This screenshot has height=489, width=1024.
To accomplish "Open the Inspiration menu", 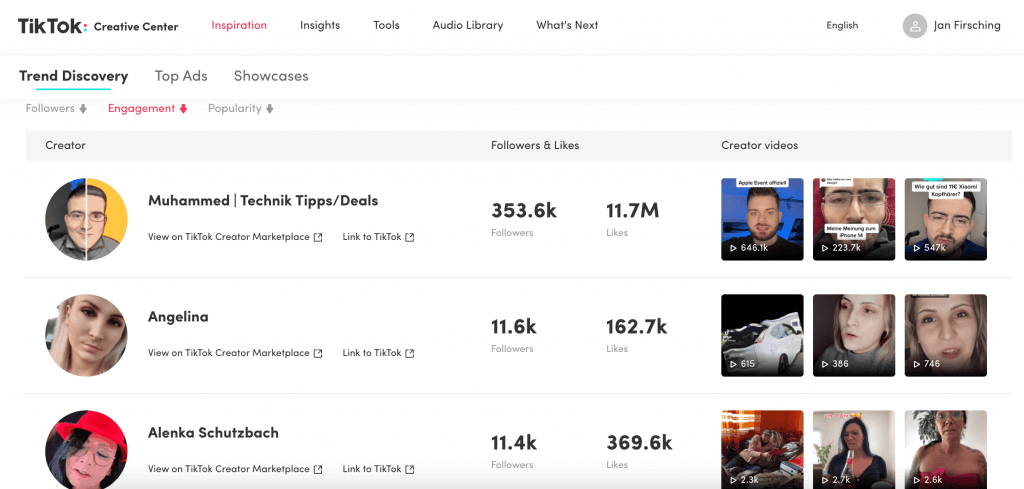I will (x=239, y=25).
